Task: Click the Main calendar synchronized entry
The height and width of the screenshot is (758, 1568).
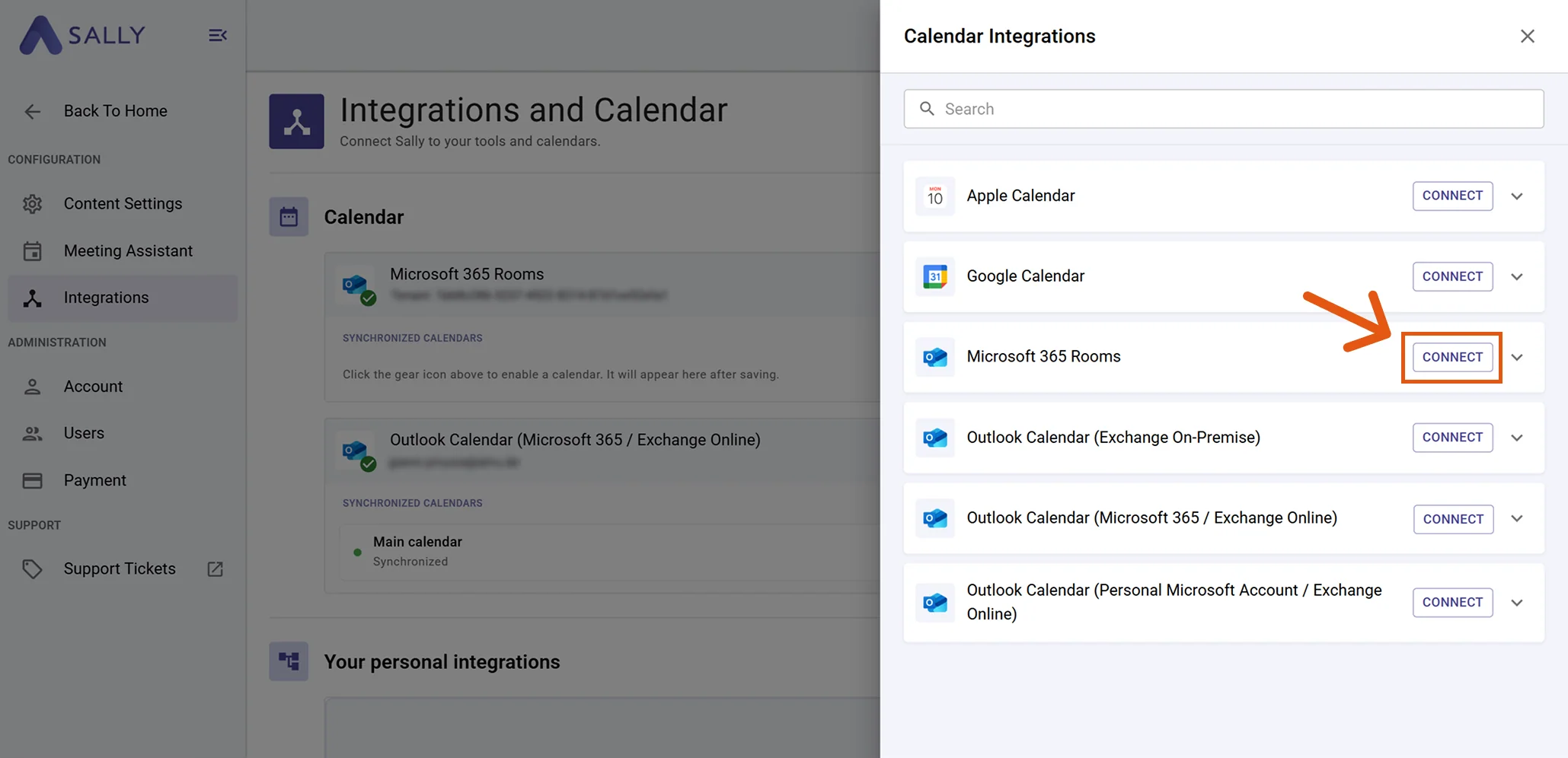Action: coord(609,552)
